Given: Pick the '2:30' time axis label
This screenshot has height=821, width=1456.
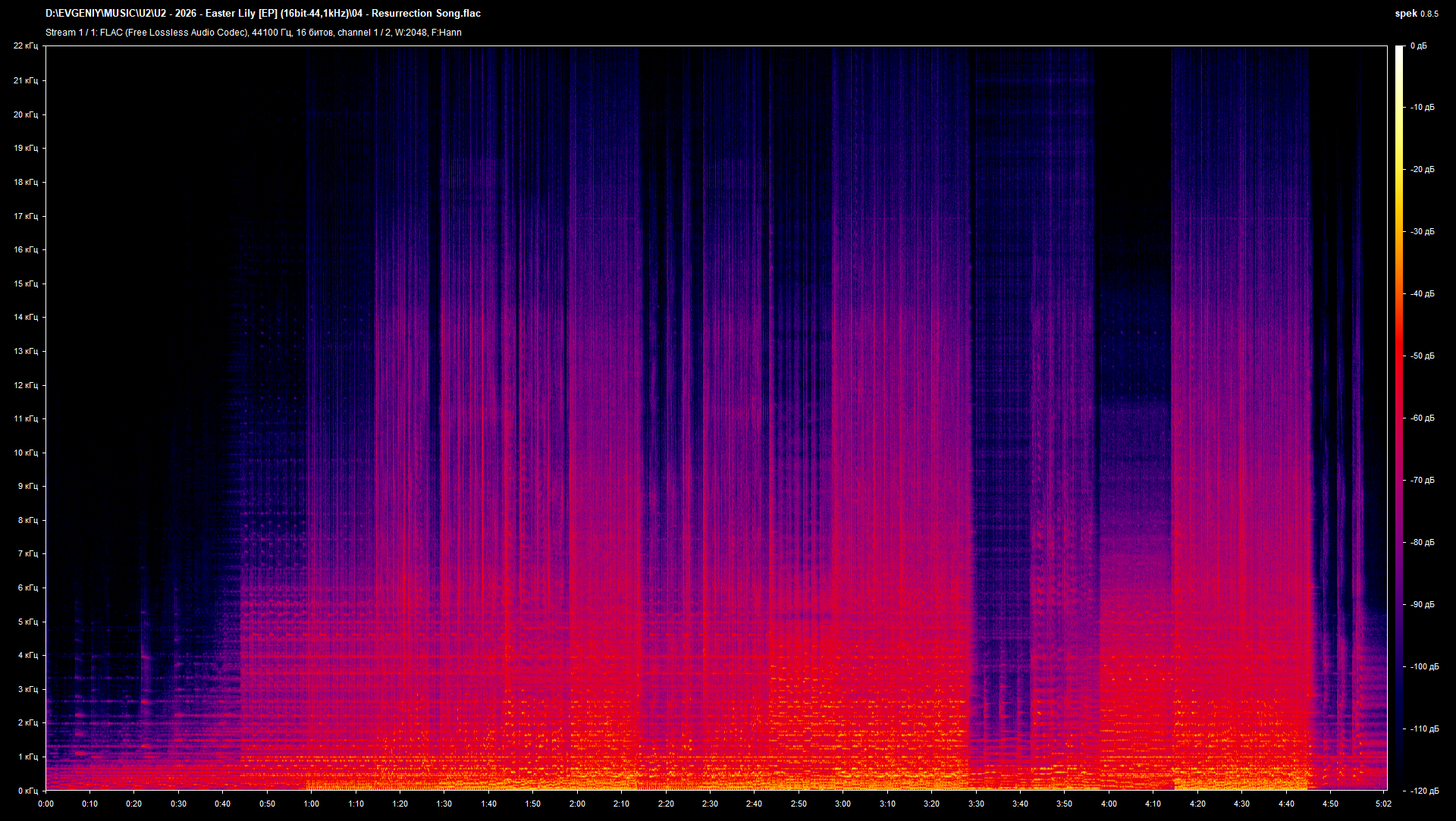Looking at the screenshot, I should pos(710,804).
